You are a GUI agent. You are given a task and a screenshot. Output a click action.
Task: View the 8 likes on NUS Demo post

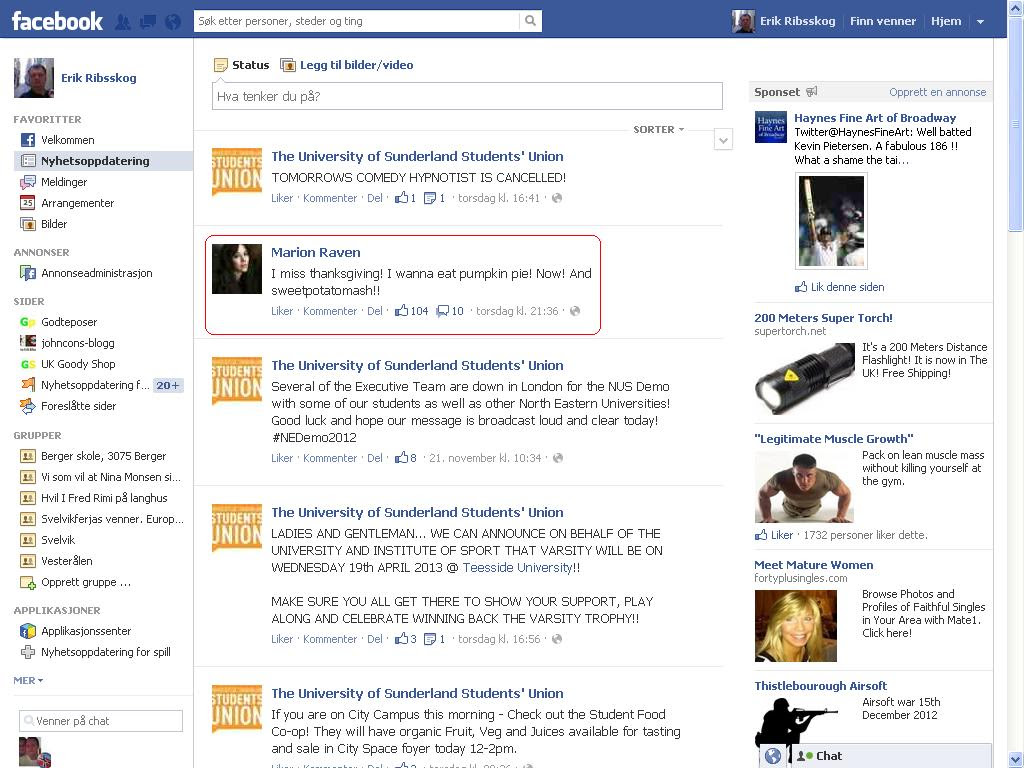(x=406, y=458)
